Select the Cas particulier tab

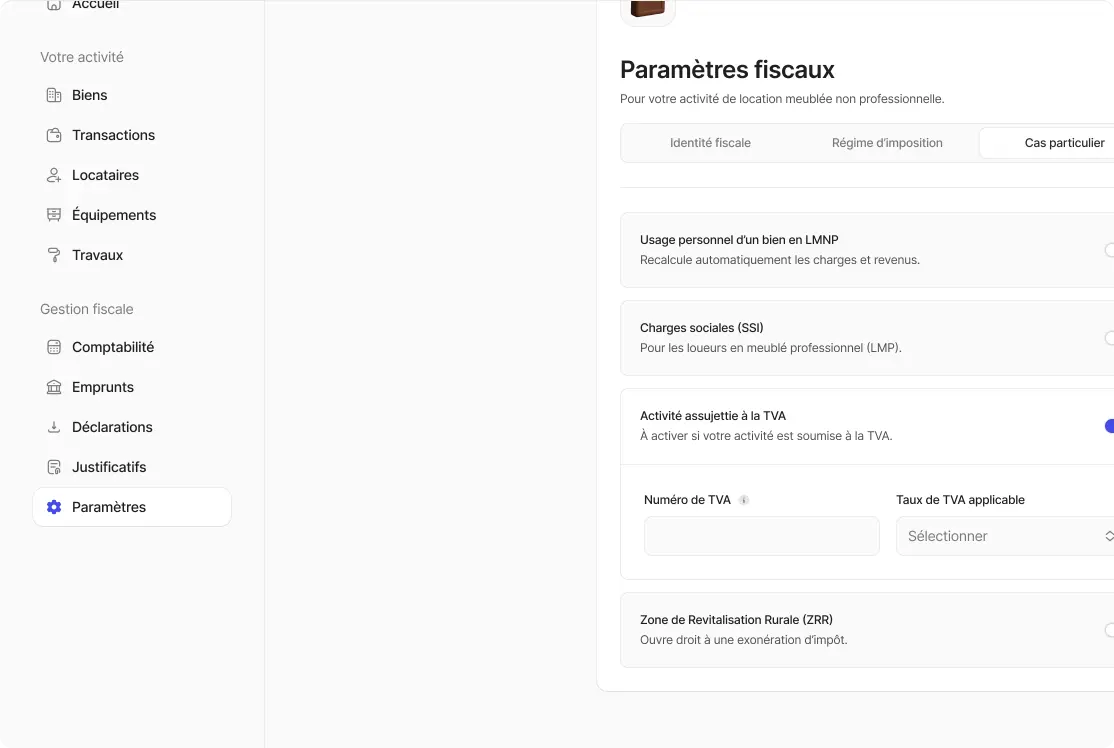pos(1064,143)
